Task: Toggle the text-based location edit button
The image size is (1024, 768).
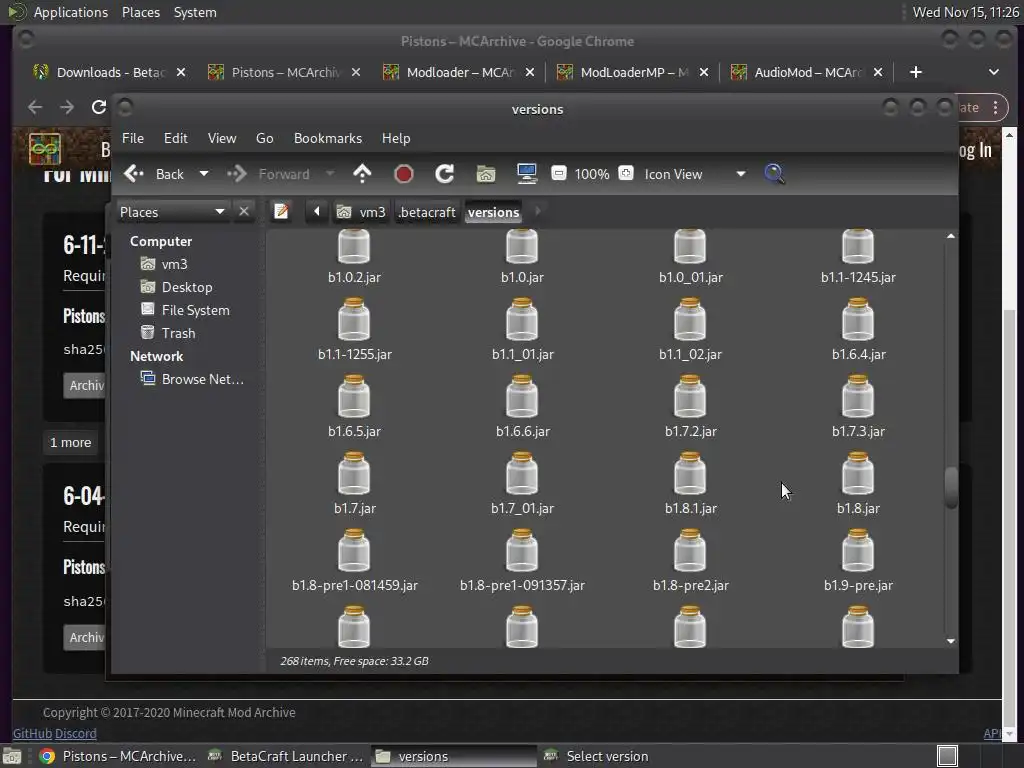Action: coord(282,212)
